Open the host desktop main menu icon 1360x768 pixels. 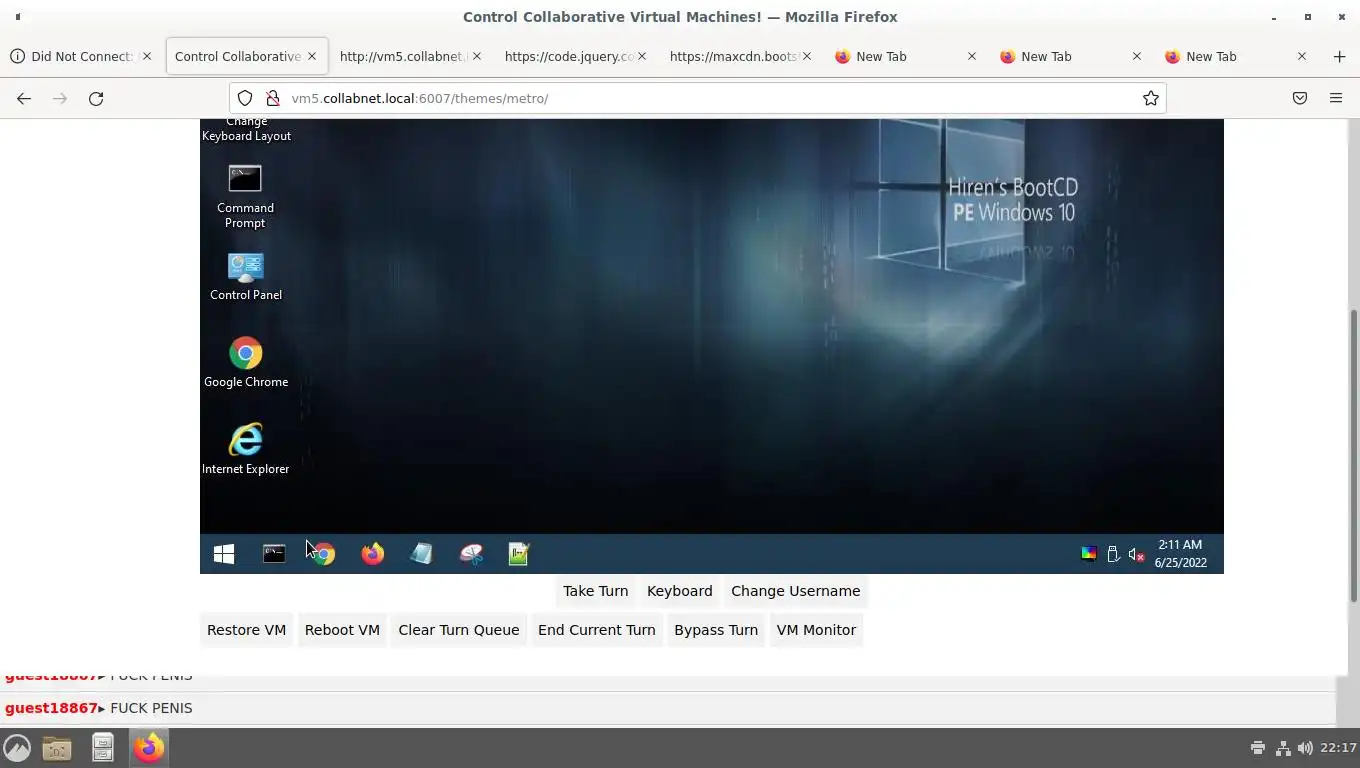(x=17, y=748)
